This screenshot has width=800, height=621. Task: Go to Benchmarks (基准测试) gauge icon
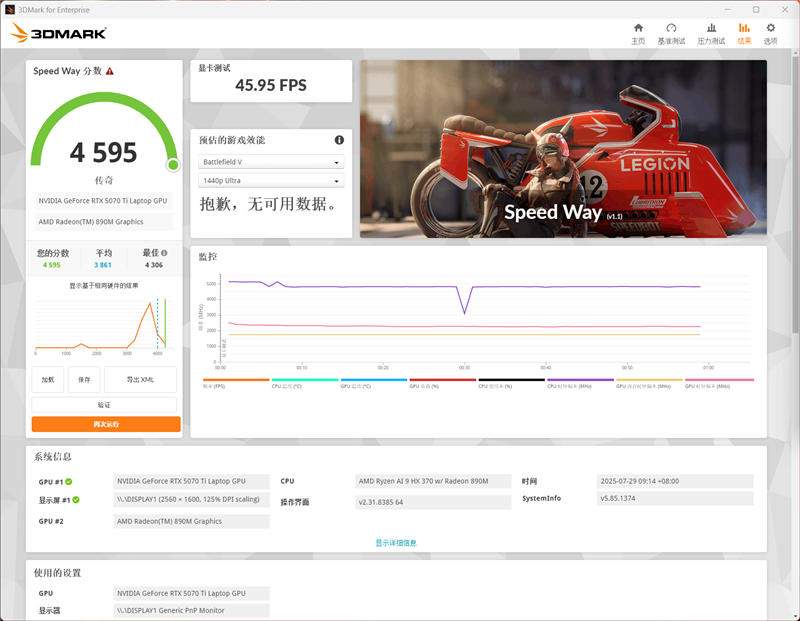click(671, 33)
